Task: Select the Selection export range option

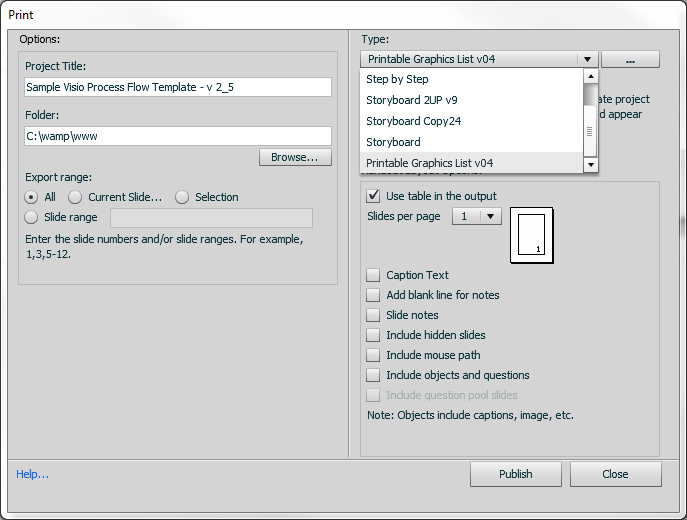Action: (182, 197)
